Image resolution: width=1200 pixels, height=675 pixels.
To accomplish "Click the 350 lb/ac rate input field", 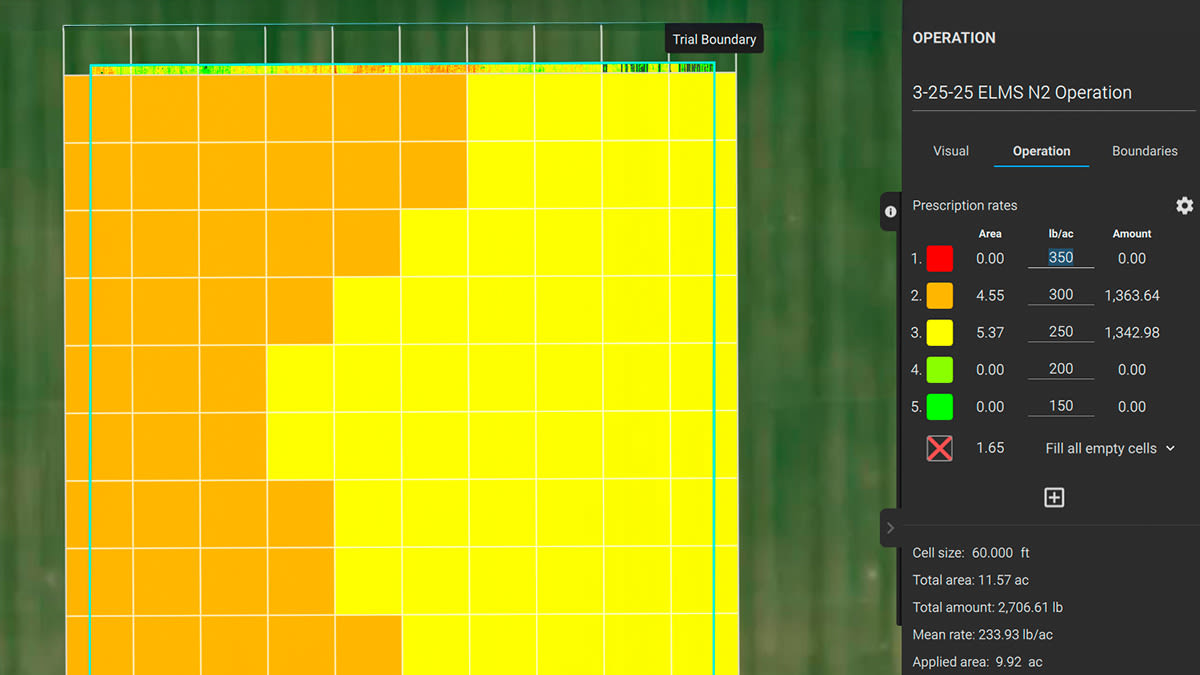I will coord(1060,257).
